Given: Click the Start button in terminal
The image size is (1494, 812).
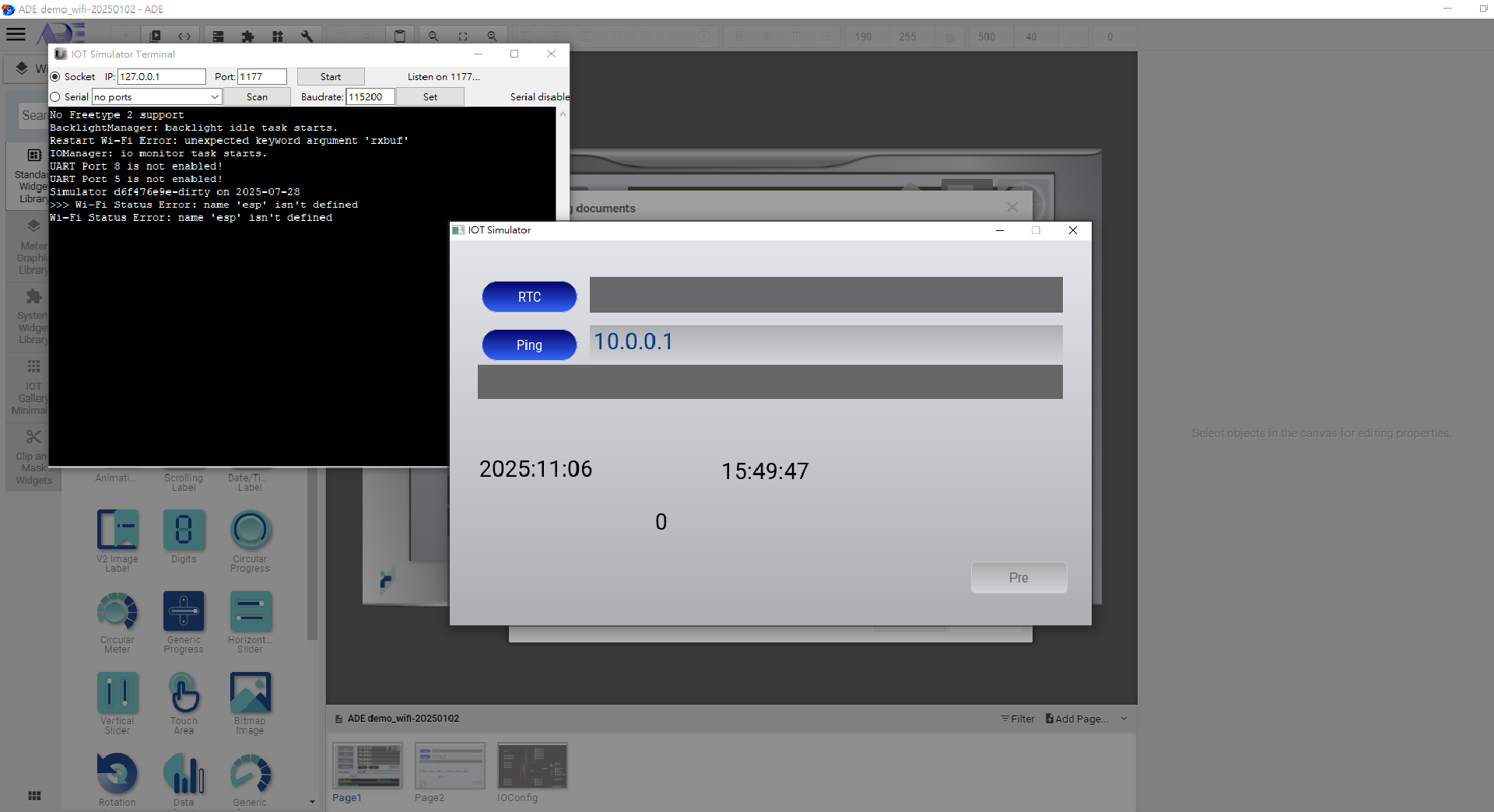Looking at the screenshot, I should pos(331,77).
